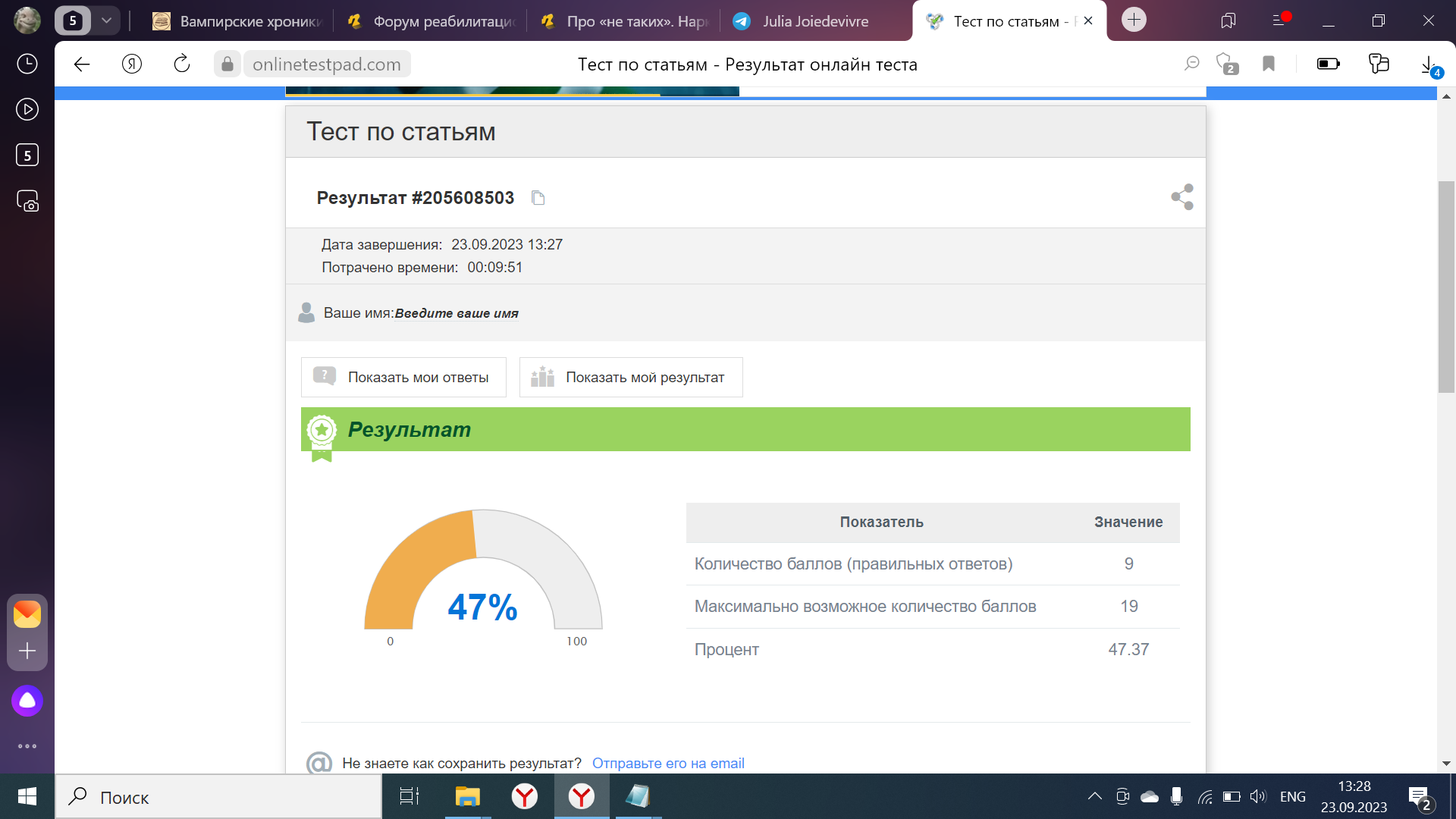Toggle ENG keyboard language in taskbar

tap(1292, 796)
